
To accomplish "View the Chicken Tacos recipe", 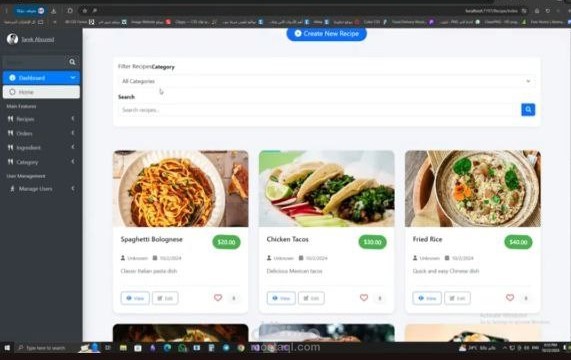I will (281, 298).
